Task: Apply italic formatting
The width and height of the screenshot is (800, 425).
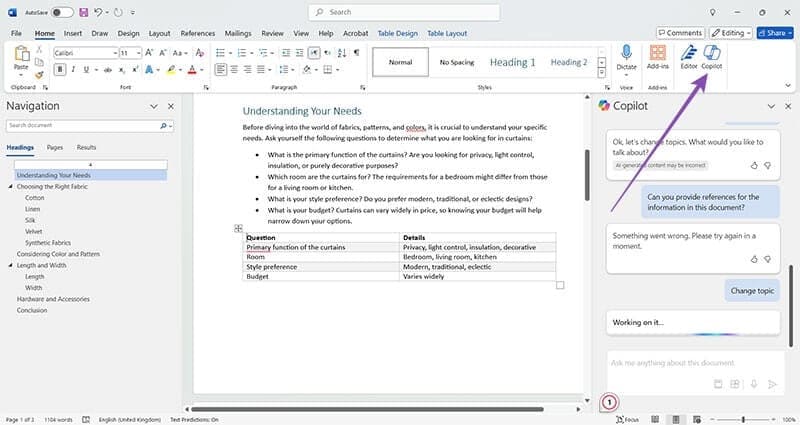Action: [74, 70]
